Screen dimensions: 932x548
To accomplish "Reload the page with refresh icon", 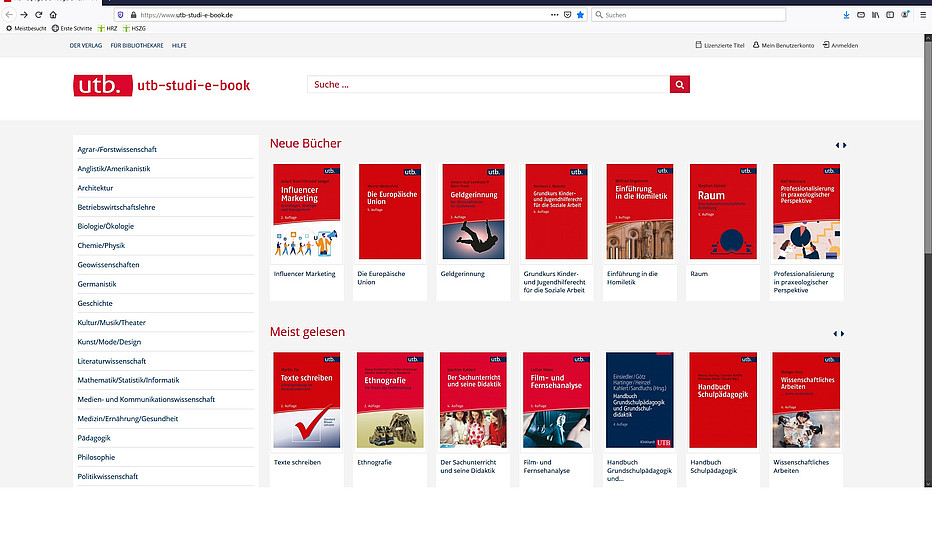I will 39,15.
